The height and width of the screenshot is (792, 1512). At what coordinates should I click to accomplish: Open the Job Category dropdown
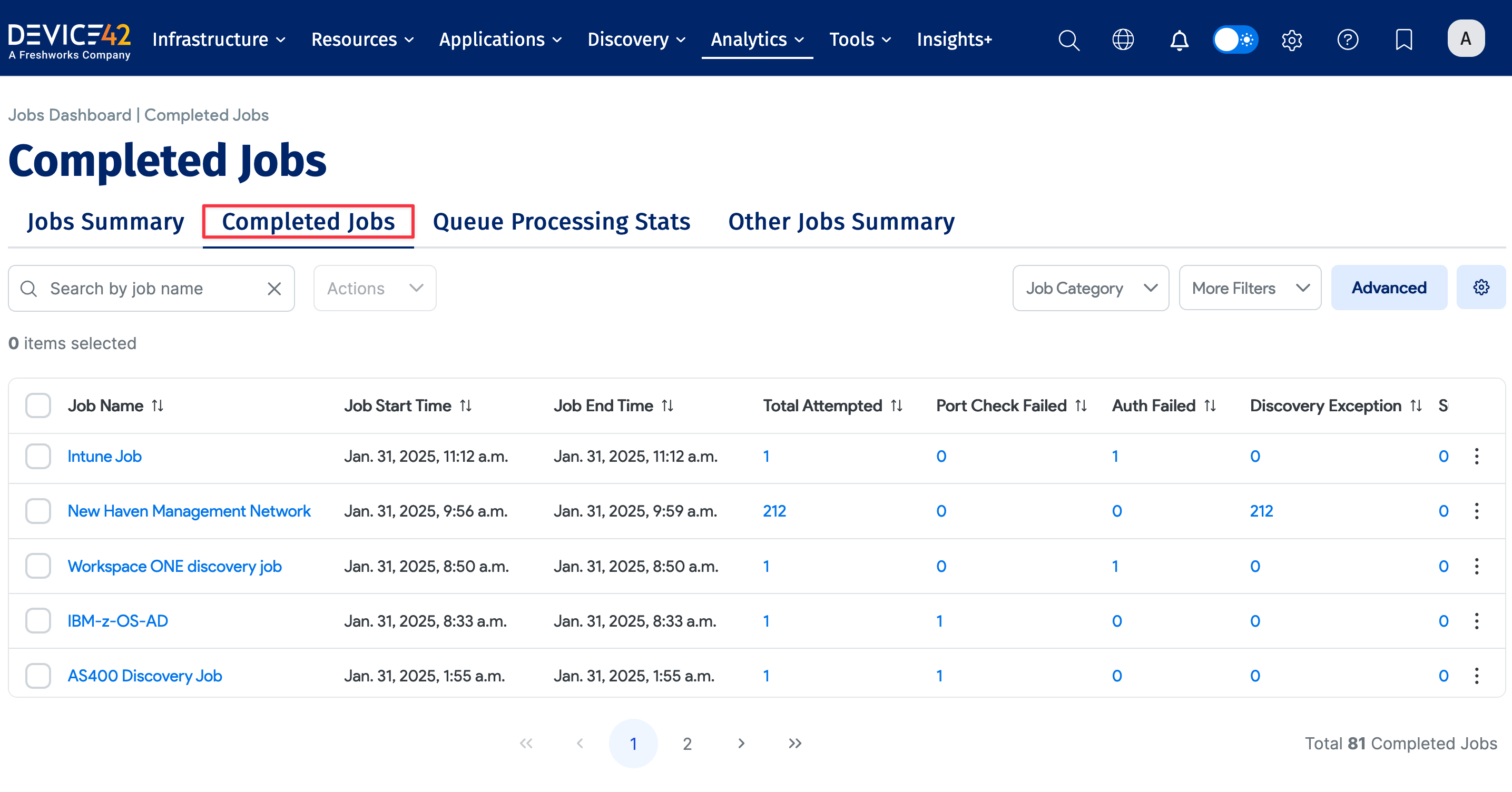click(x=1091, y=288)
